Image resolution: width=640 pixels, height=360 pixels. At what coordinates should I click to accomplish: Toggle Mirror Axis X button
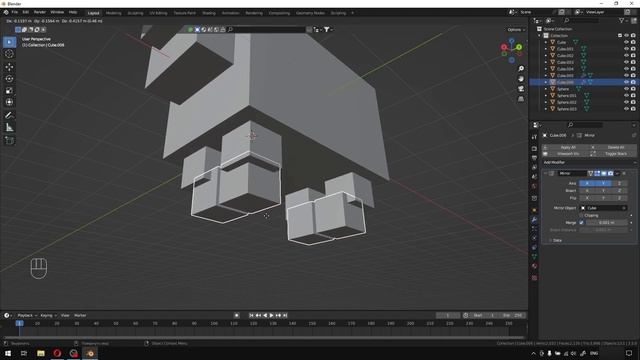tap(587, 183)
